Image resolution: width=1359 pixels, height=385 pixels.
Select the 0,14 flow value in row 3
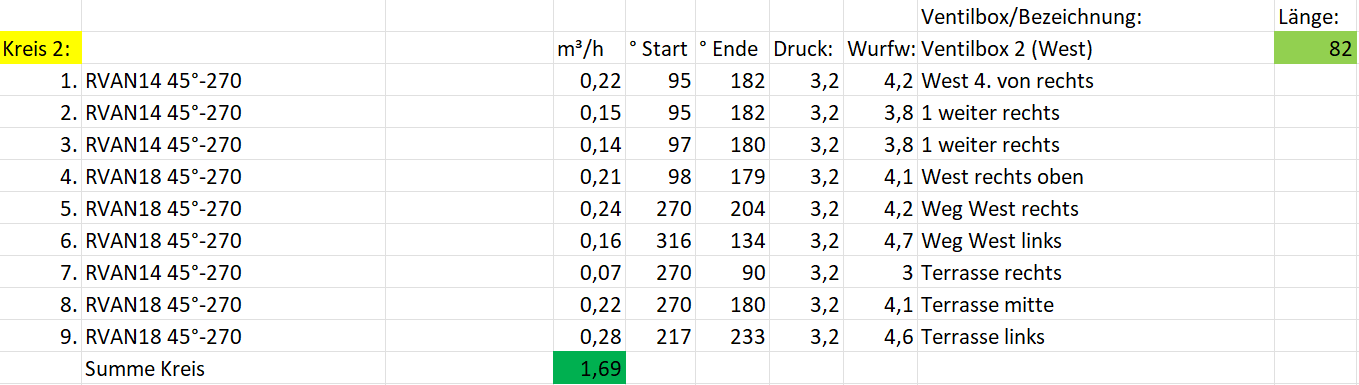coord(589,144)
